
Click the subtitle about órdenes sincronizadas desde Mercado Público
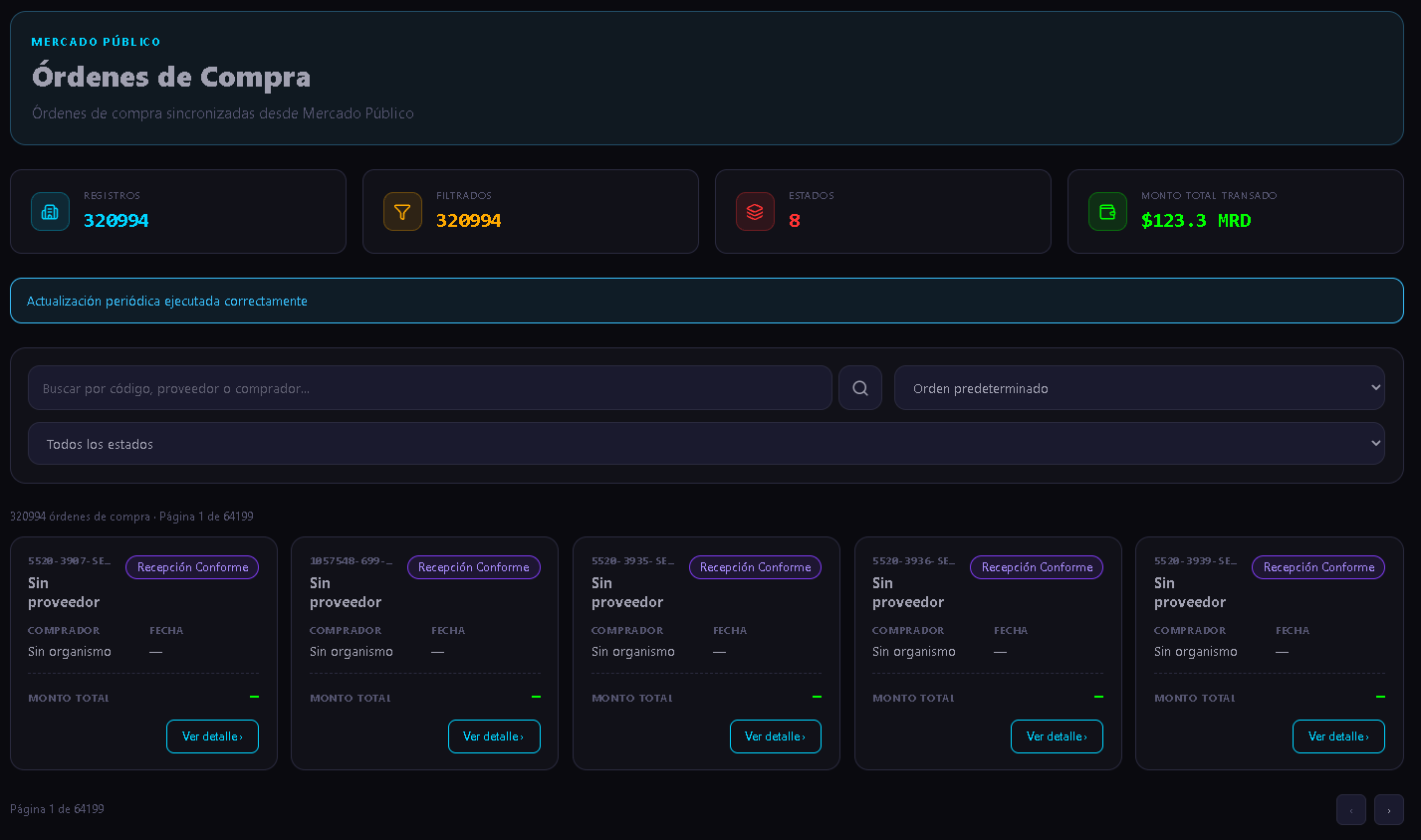[x=223, y=113]
